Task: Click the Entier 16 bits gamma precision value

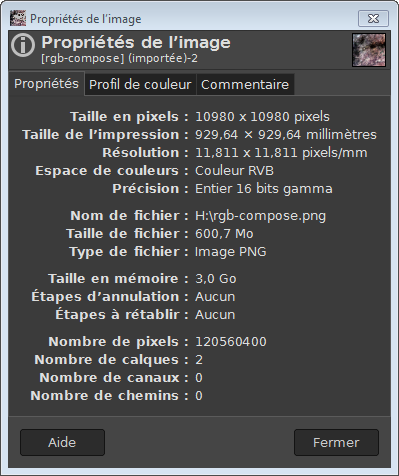Action: click(264, 189)
